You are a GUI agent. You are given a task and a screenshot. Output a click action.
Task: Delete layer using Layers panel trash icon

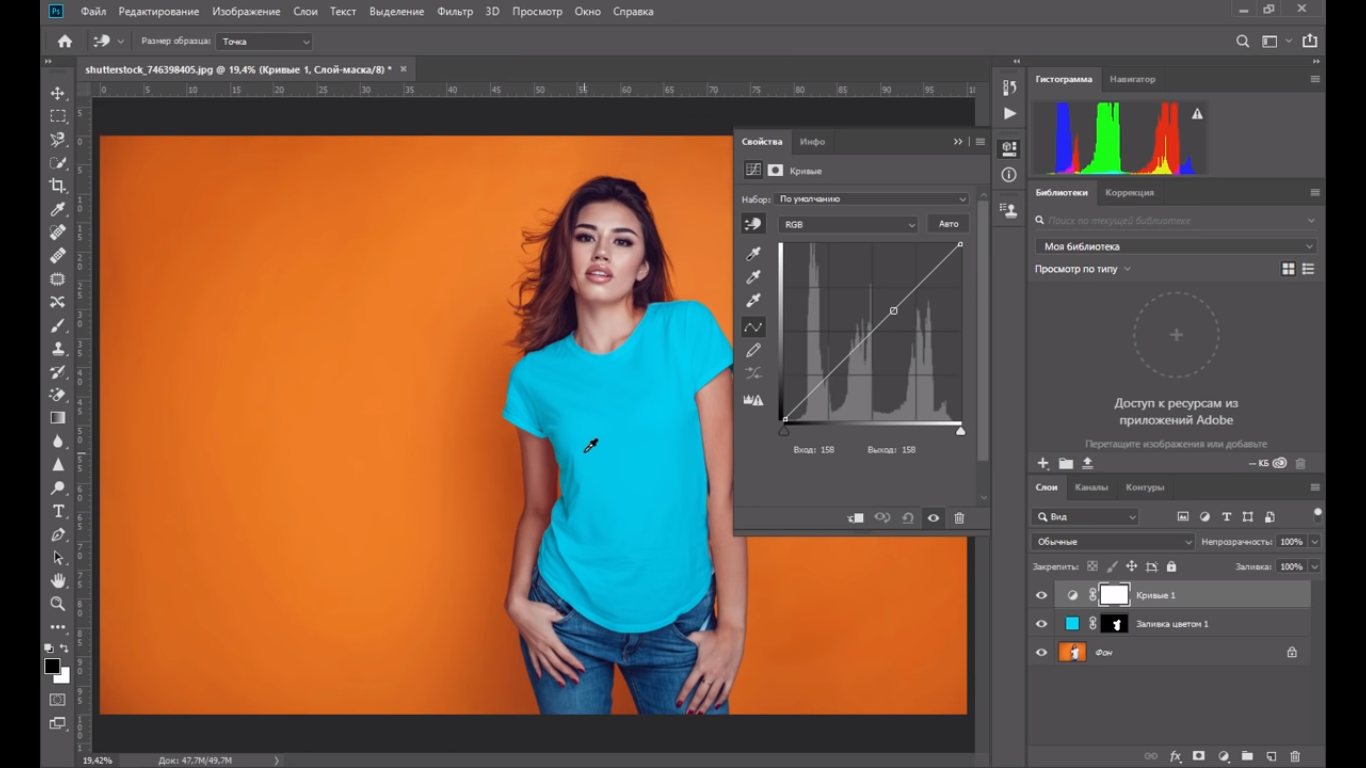[1296, 757]
